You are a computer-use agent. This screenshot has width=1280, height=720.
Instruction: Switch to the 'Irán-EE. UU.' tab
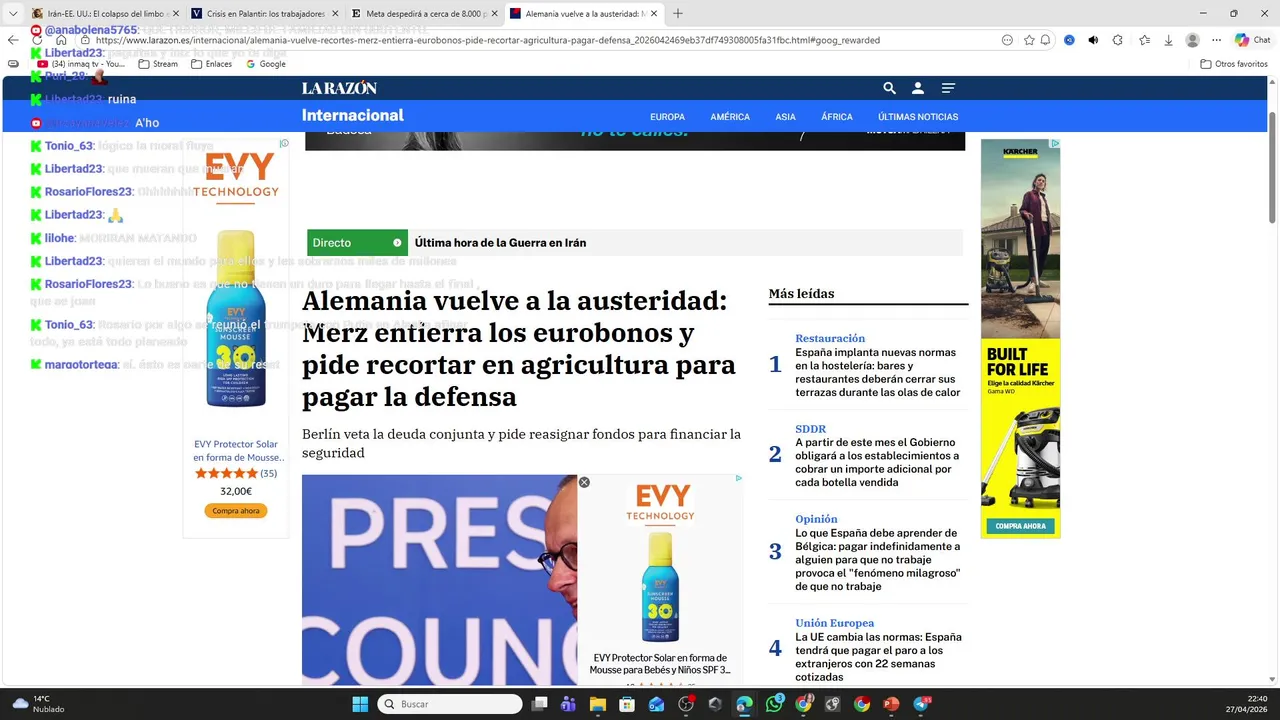[103, 14]
